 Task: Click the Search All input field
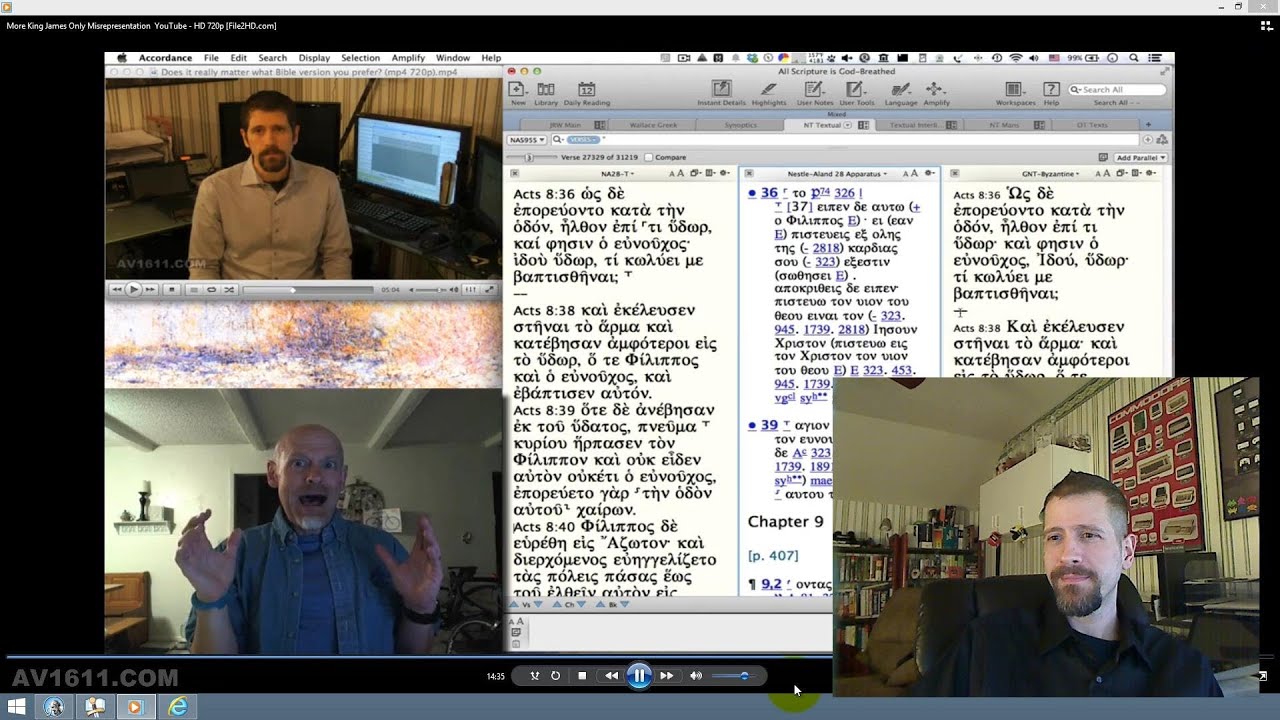coord(1118,90)
